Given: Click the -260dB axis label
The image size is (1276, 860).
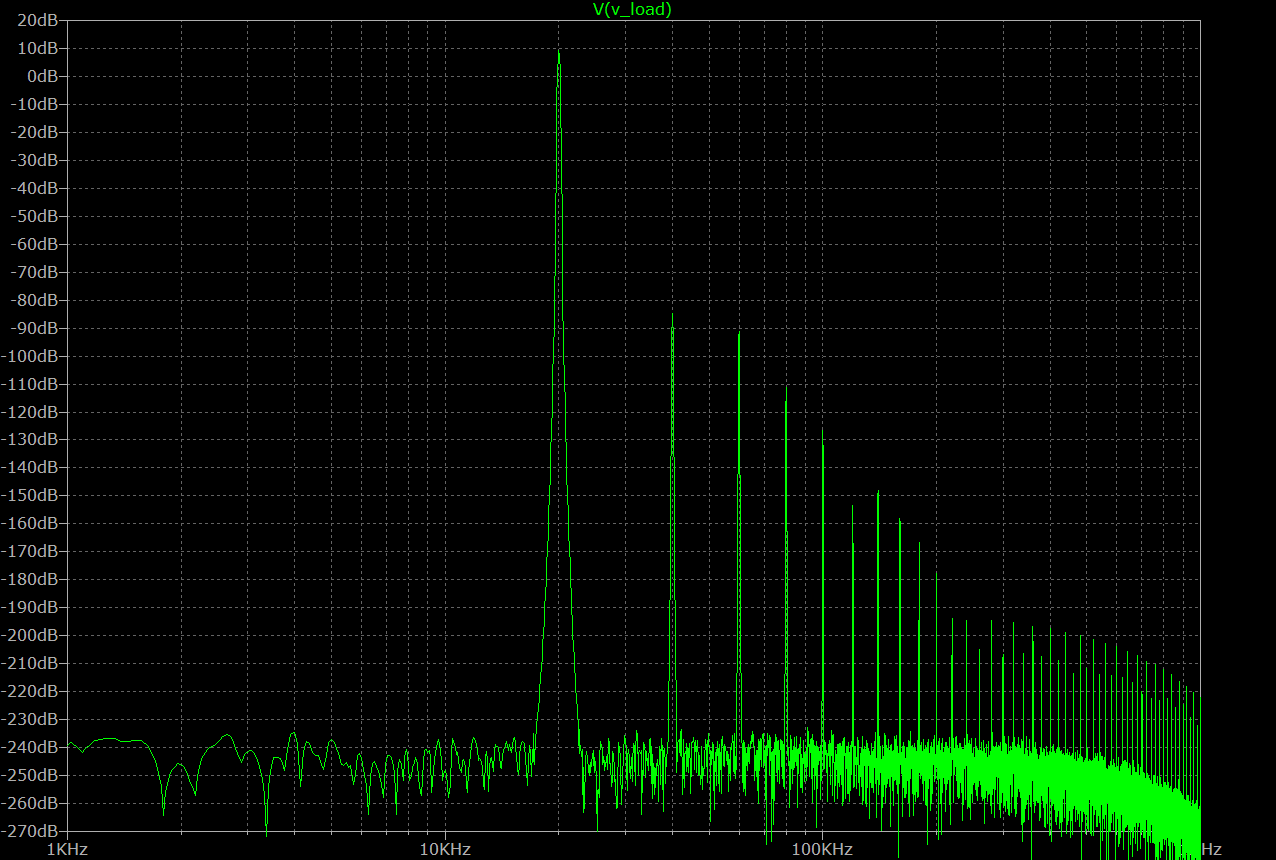Looking at the screenshot, I should [31, 803].
